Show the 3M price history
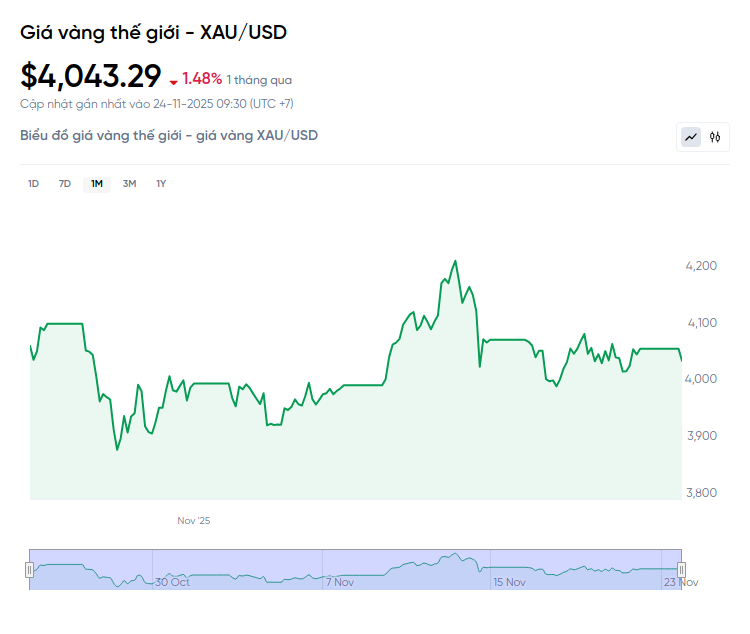 [129, 184]
